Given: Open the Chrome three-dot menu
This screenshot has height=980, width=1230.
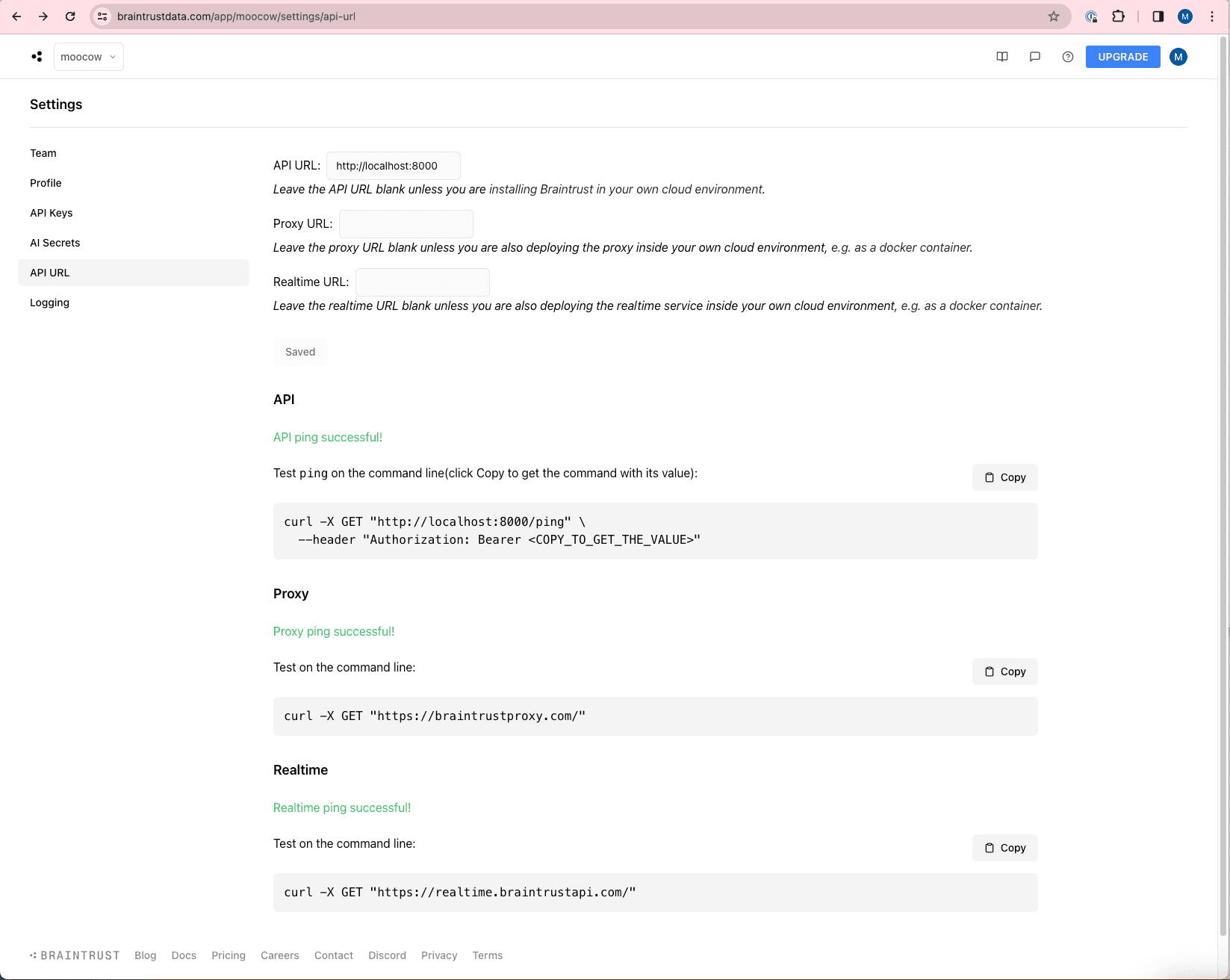Looking at the screenshot, I should point(1211,16).
